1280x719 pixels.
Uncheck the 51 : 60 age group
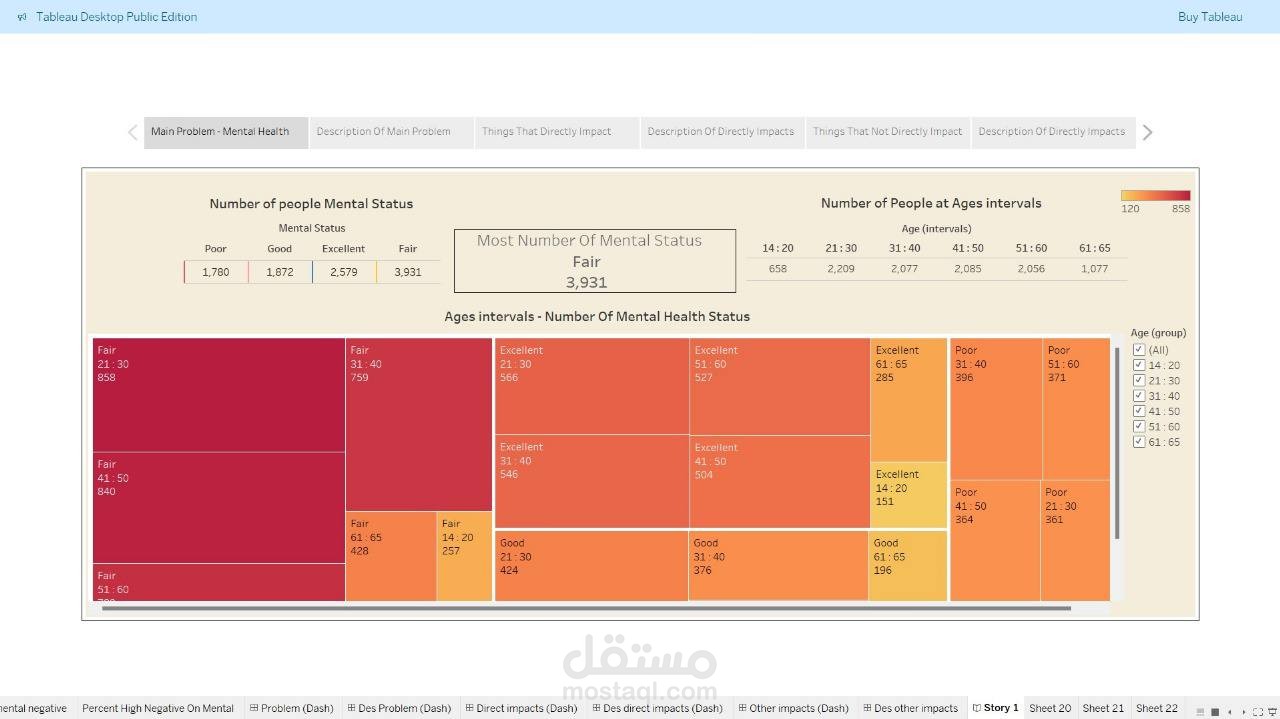pyautogui.click(x=1139, y=426)
